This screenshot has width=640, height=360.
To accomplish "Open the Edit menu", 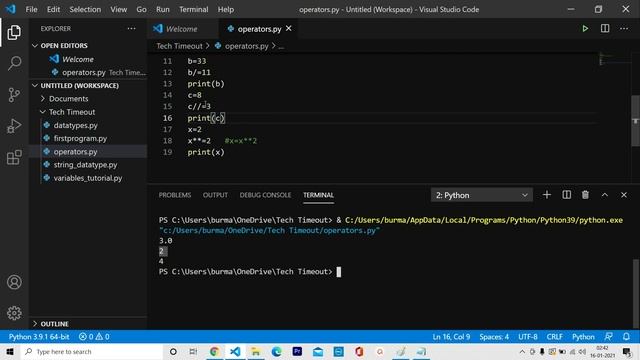I will pyautogui.click(x=53, y=9).
